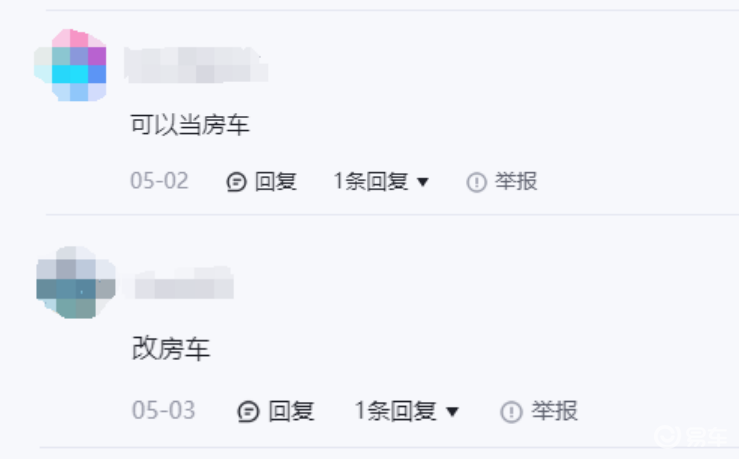Click the "举报" text on the 05-02 comment
Screen dimensions: 739x459
tap(516, 181)
